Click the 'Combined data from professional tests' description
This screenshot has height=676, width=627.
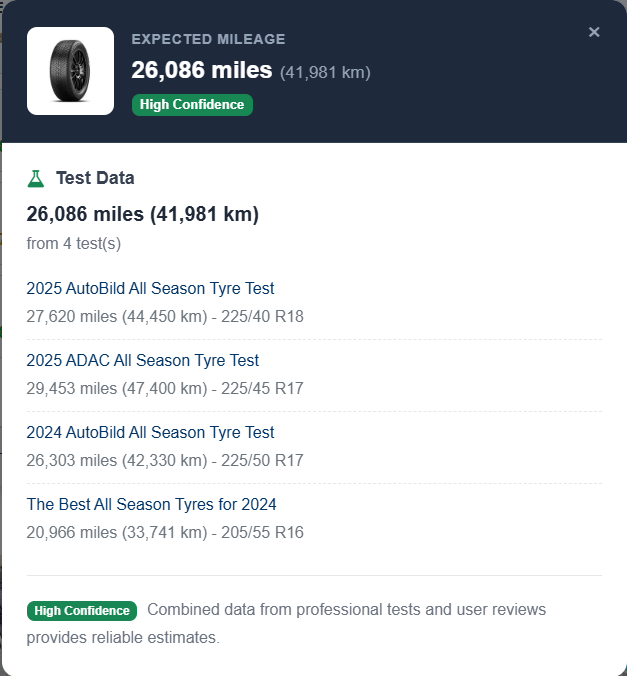[x=346, y=610]
